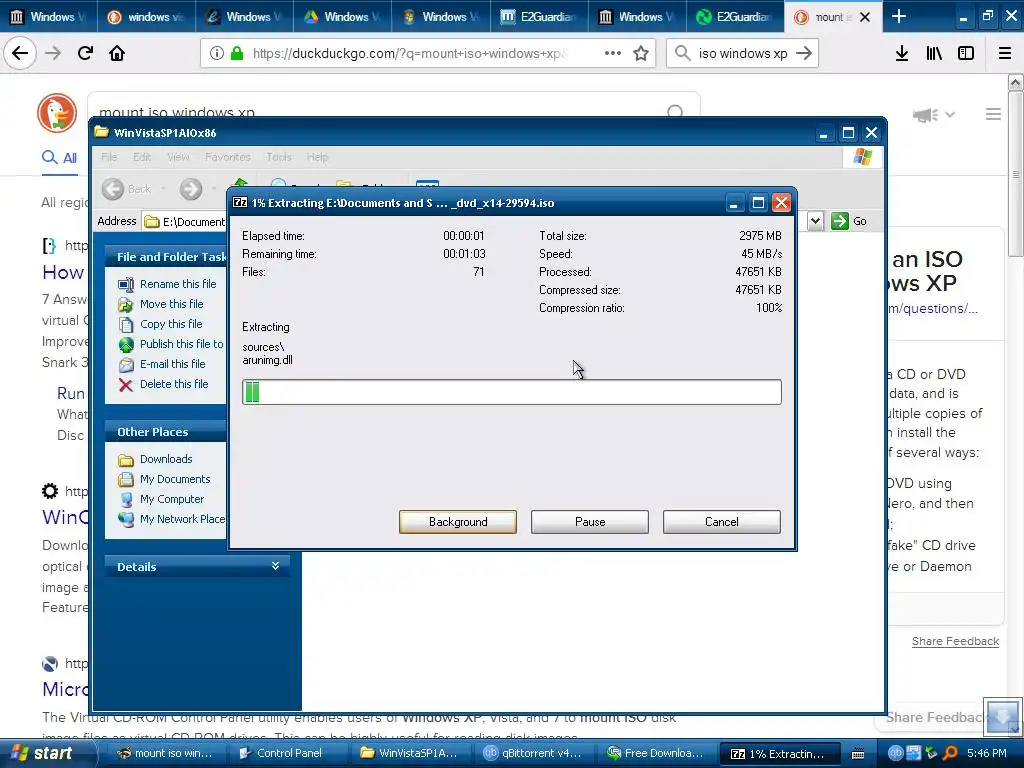Open My Network Places link

[x=182, y=519]
